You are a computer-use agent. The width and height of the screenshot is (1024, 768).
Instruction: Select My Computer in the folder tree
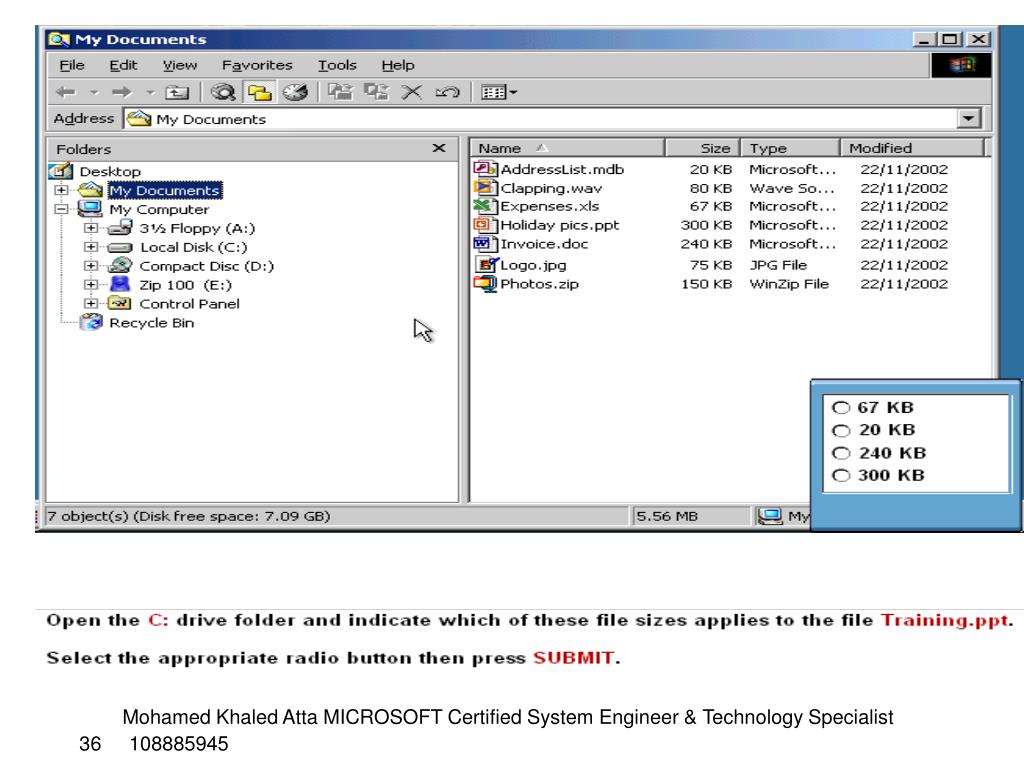coord(159,209)
